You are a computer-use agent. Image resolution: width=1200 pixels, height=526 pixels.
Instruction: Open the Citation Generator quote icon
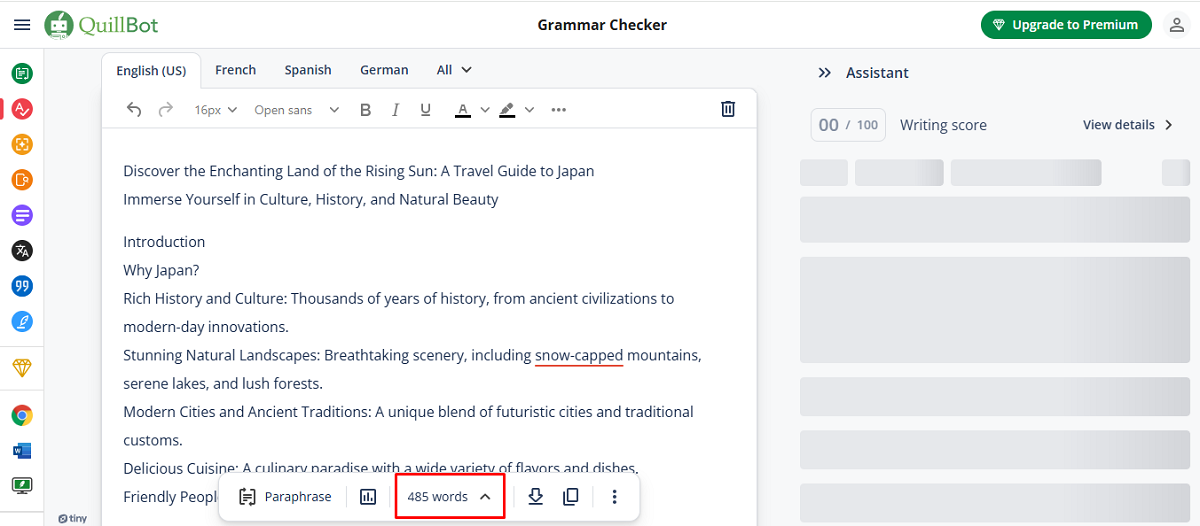coord(22,286)
